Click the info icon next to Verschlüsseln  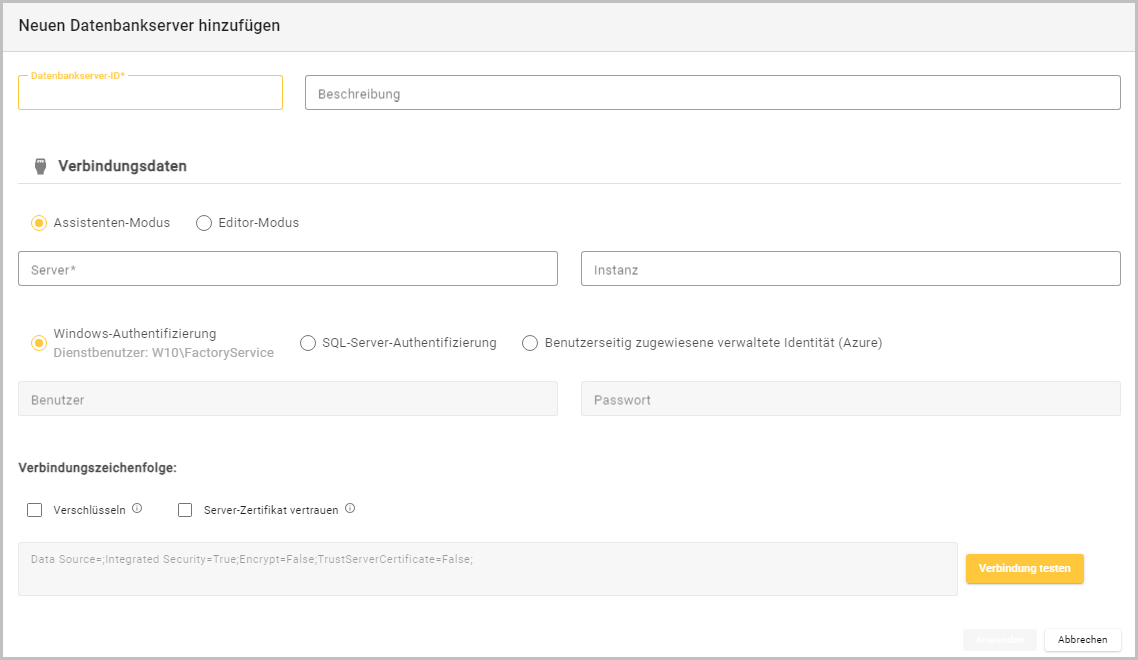click(x=137, y=508)
